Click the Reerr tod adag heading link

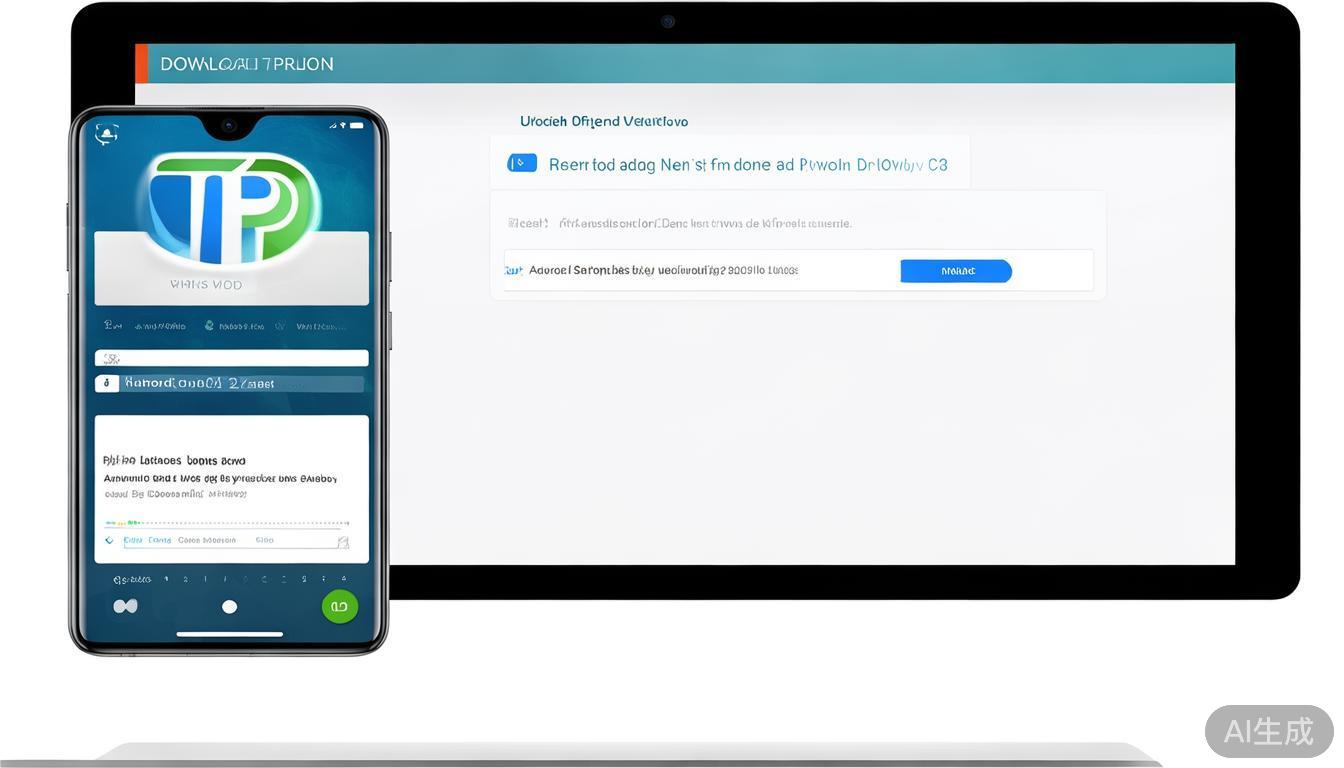pos(747,165)
